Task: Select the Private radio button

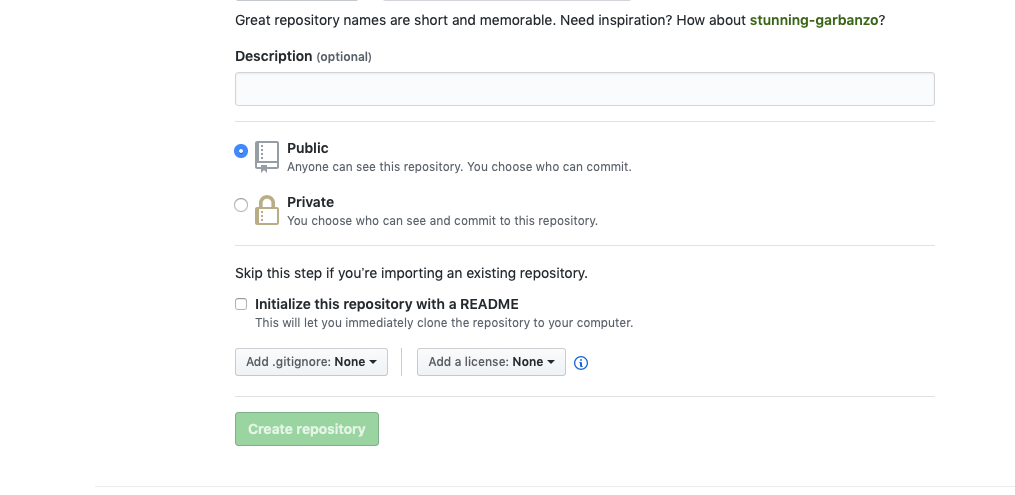Action: click(x=241, y=205)
